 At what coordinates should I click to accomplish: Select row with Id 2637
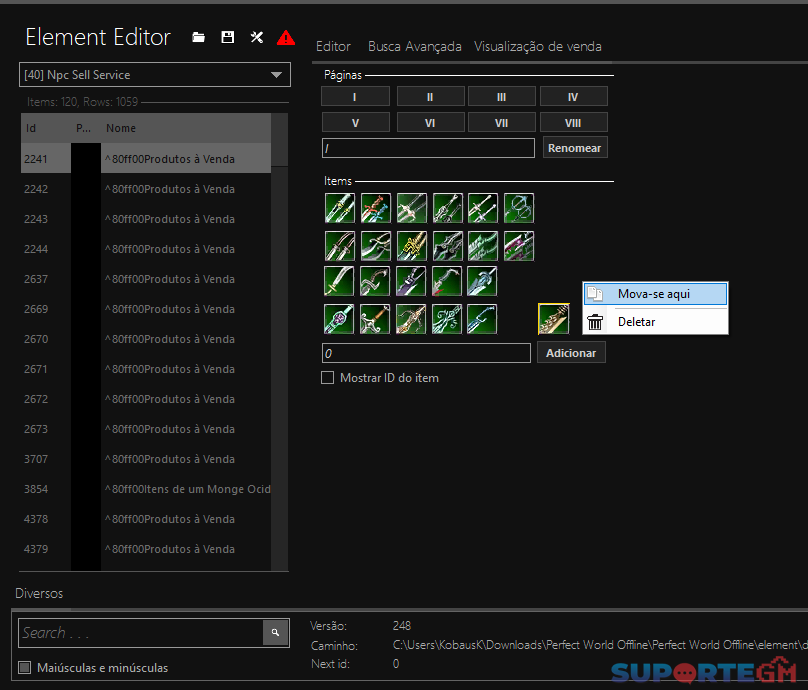click(x=146, y=279)
